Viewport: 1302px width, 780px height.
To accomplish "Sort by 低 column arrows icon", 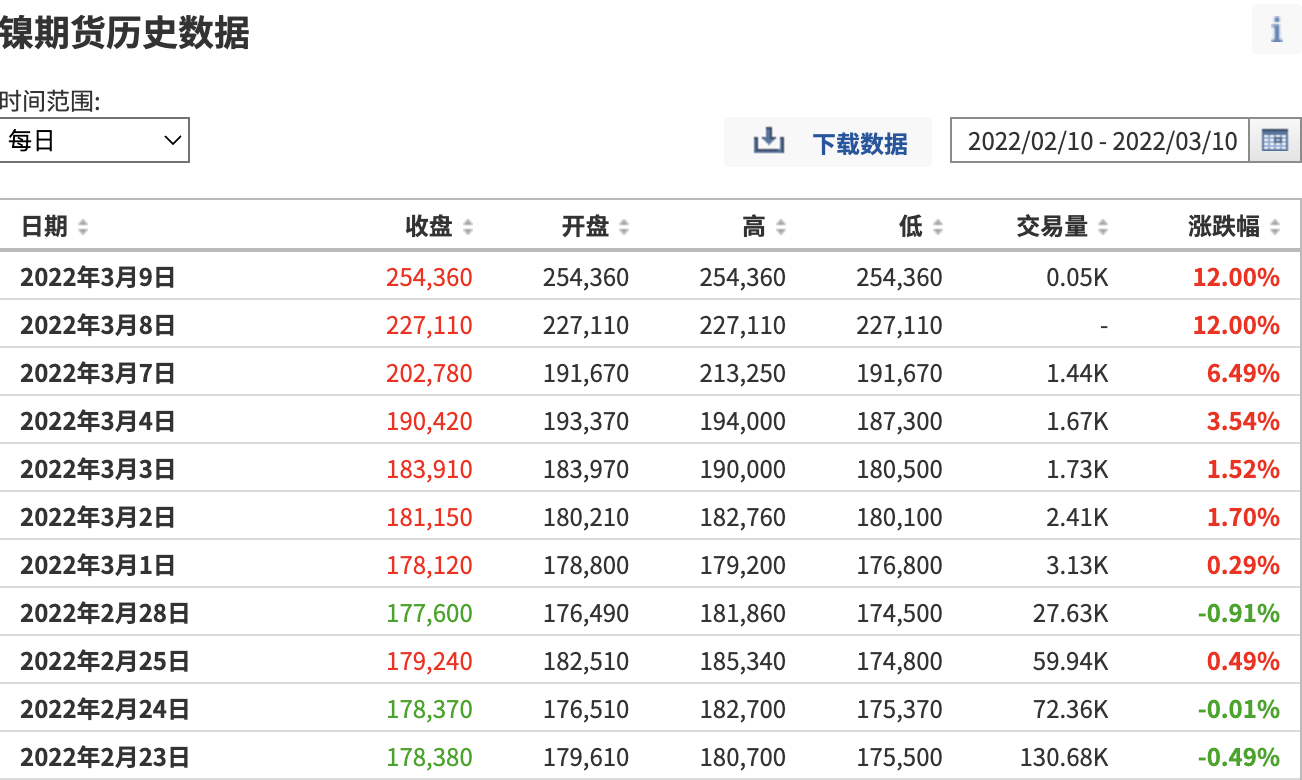I will 937,228.
